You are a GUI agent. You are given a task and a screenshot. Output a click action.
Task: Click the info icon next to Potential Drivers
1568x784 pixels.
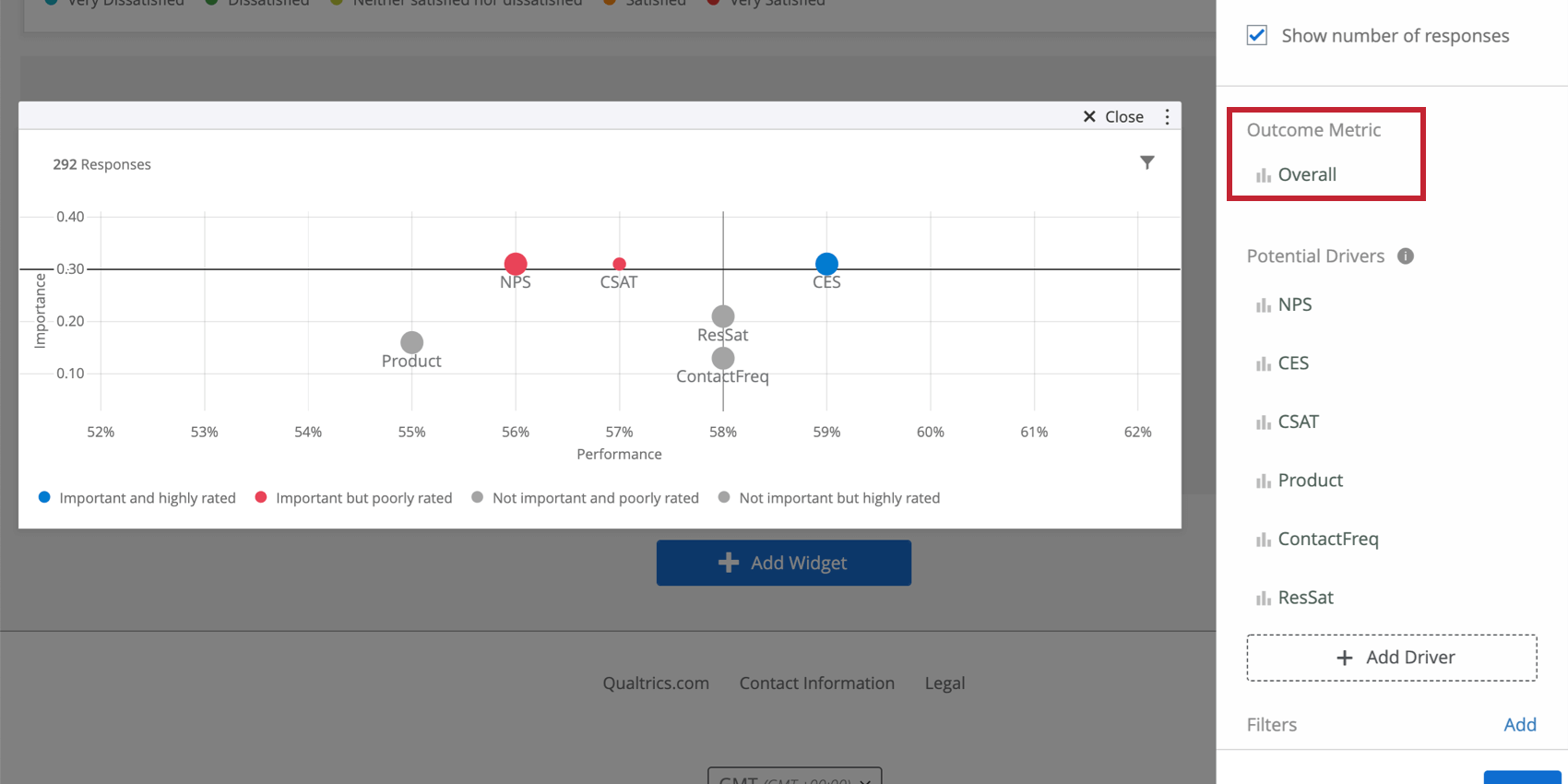pyautogui.click(x=1406, y=256)
